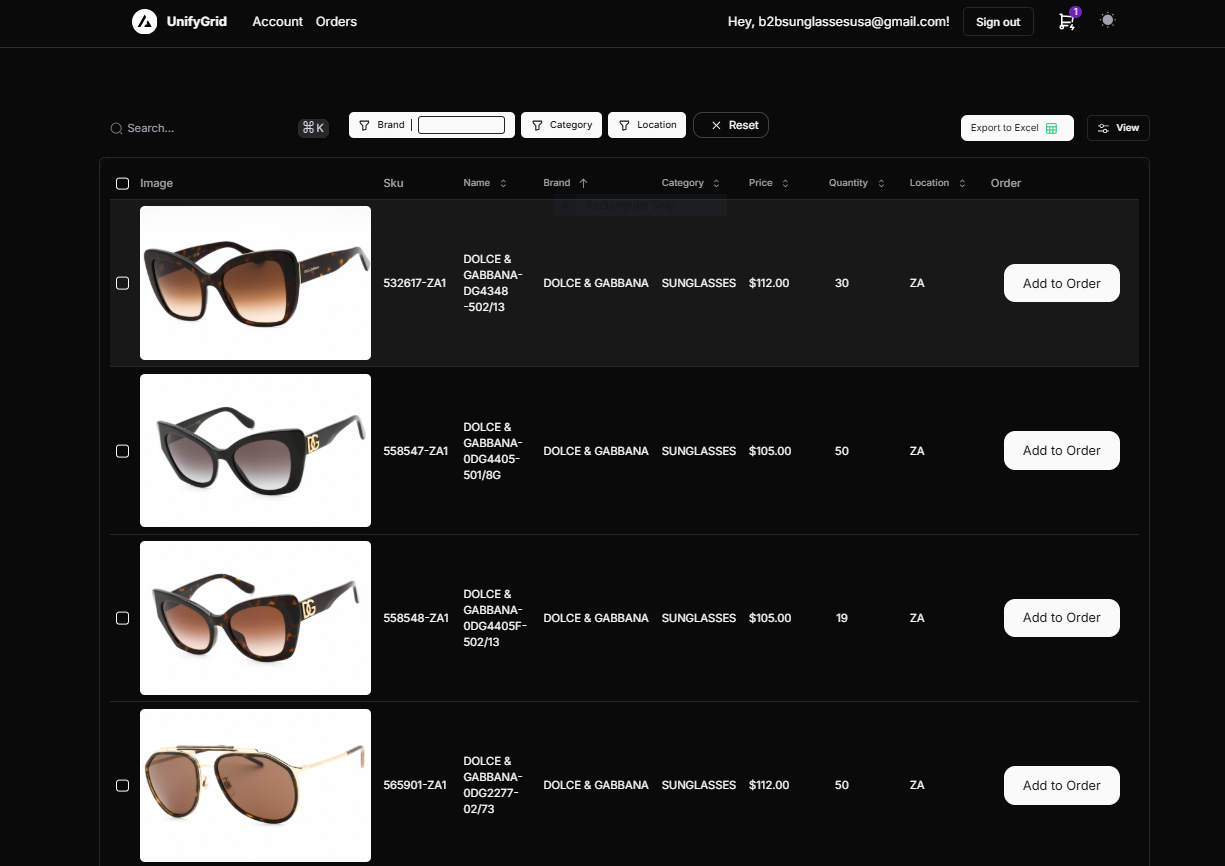1225x866 pixels.
Task: Add 0DG4405F-502/13 to order
Action: point(1061,618)
